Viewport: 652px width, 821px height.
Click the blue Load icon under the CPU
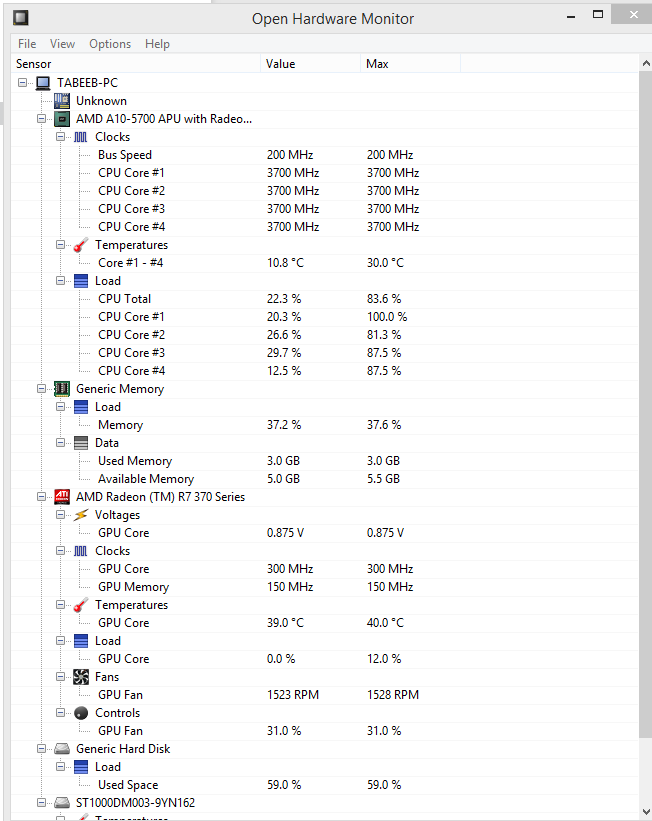pyautogui.click(x=81, y=281)
